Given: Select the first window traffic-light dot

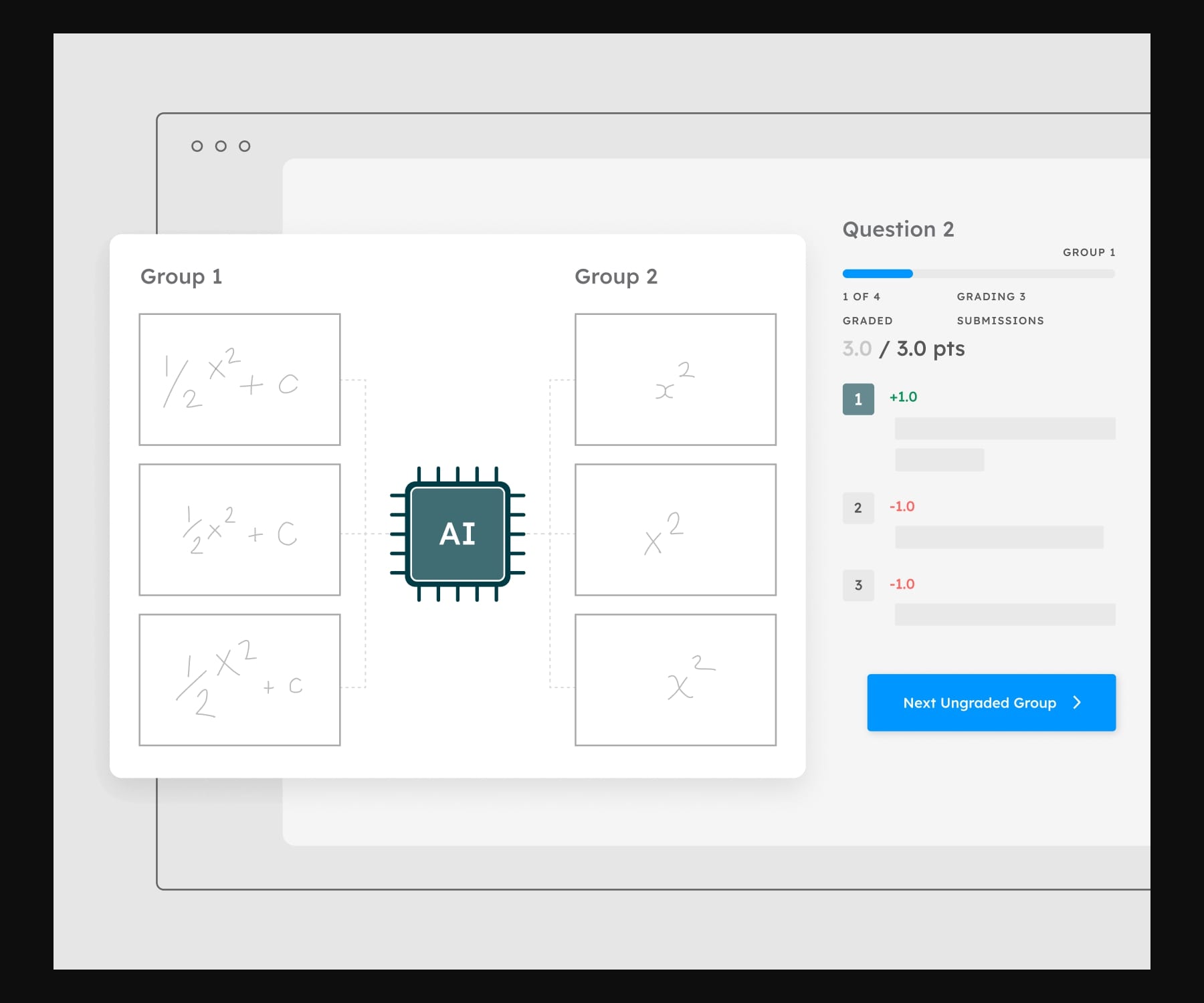Looking at the screenshot, I should pyautogui.click(x=197, y=145).
